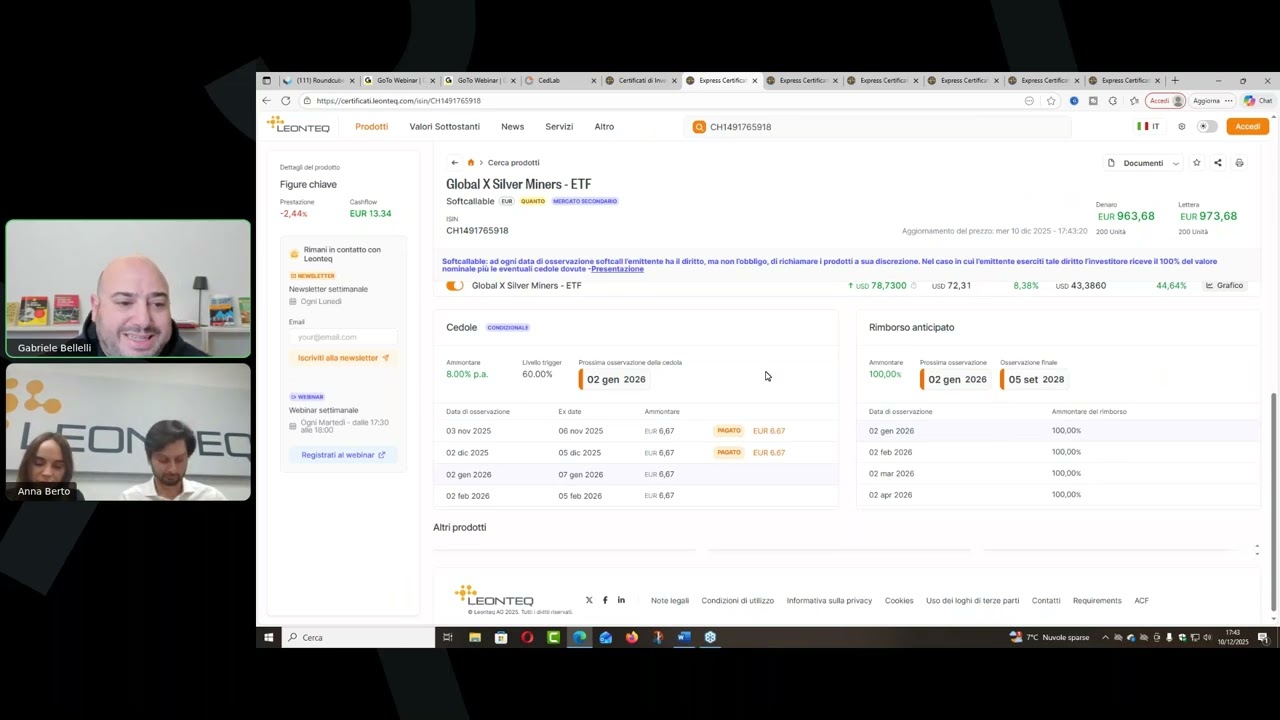This screenshot has height=720, width=1280.
Task: Open the Opera icon in taskbar
Action: [x=527, y=637]
